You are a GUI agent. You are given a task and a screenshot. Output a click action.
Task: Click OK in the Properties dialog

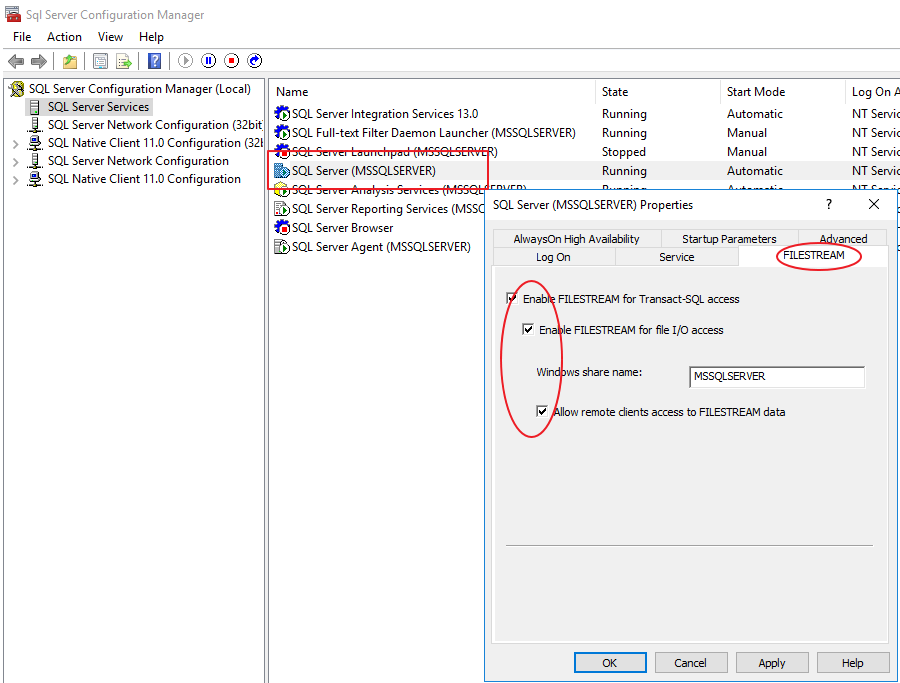[x=610, y=663]
